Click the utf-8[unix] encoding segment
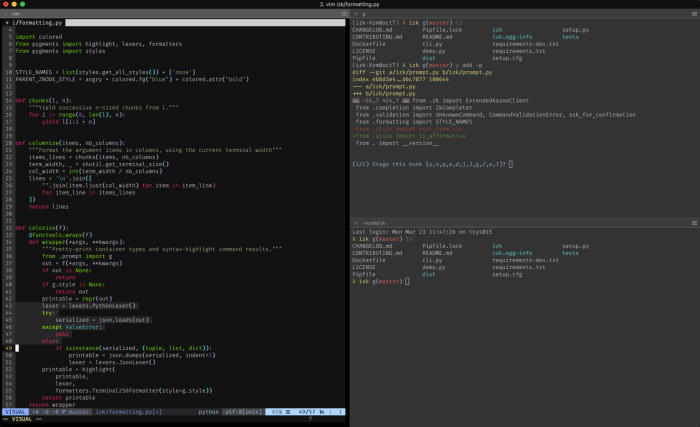The width and height of the screenshot is (700, 427). coord(242,412)
